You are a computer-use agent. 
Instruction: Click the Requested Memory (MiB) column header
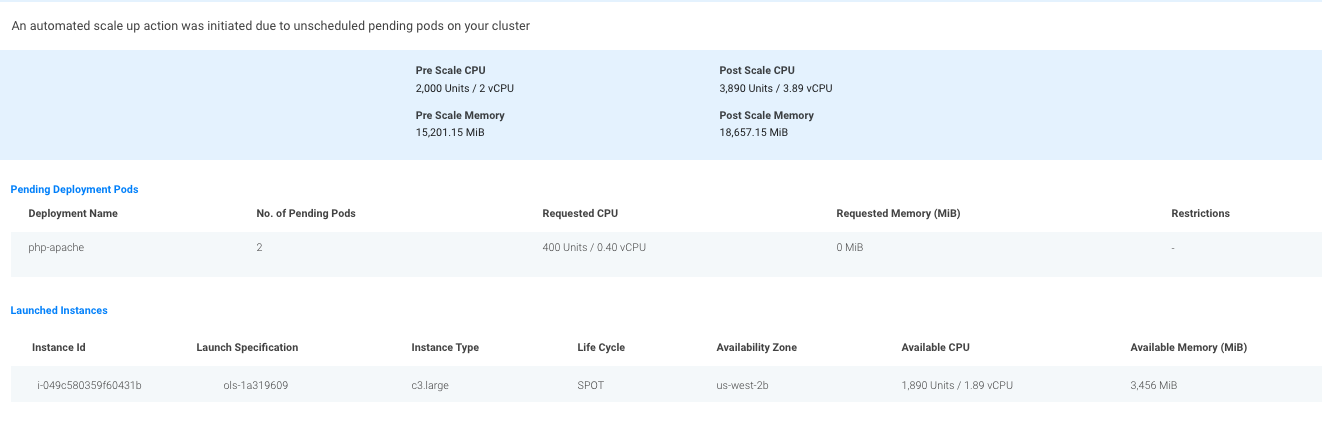tap(898, 213)
